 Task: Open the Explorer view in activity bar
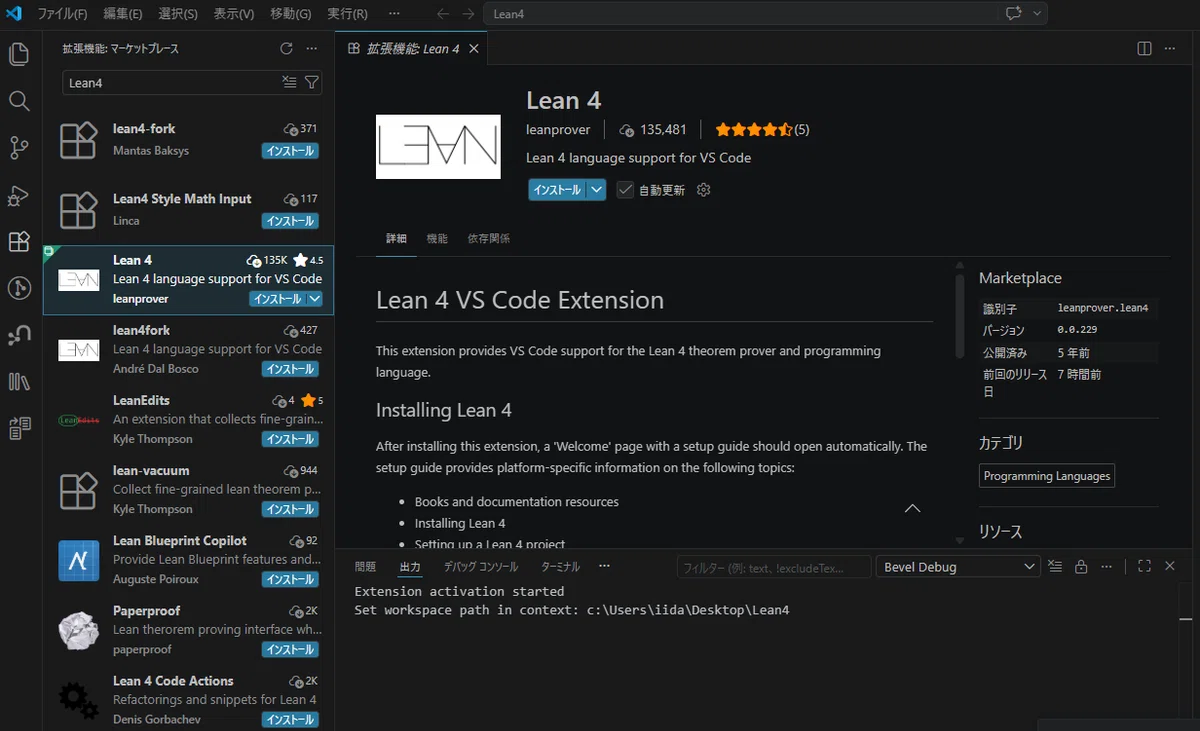(x=18, y=54)
